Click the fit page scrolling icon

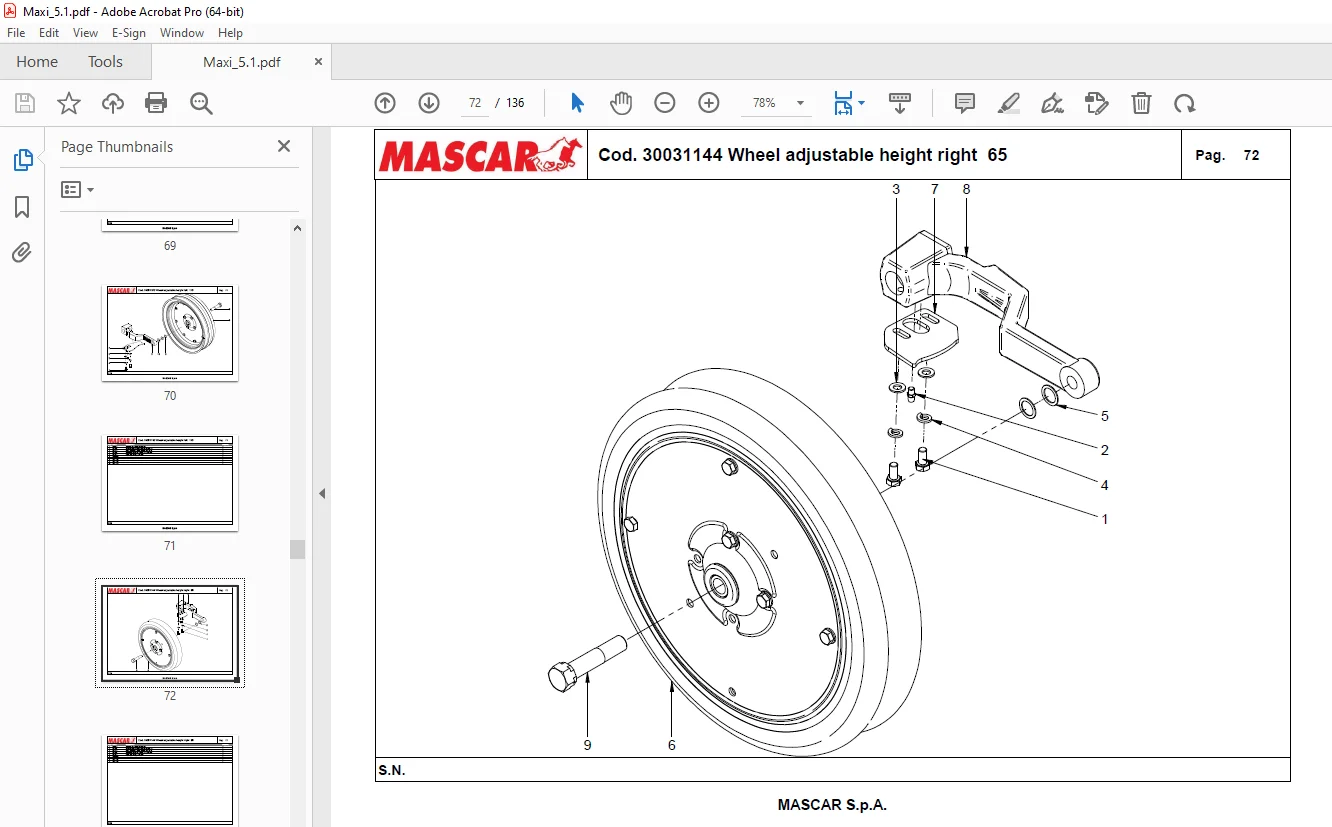[844, 103]
